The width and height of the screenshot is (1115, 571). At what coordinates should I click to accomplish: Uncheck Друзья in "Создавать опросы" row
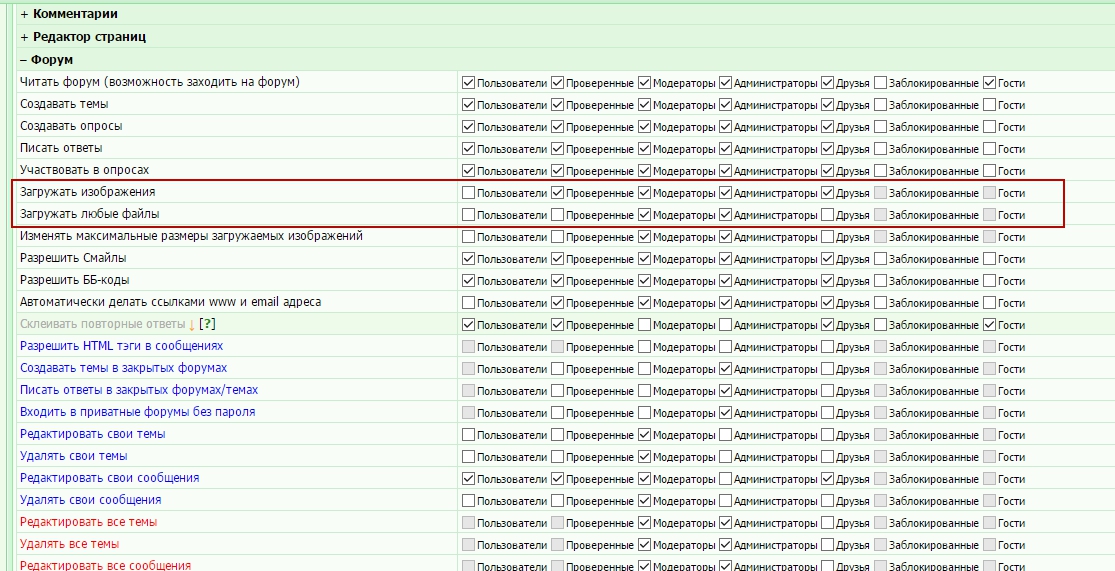coord(828,126)
